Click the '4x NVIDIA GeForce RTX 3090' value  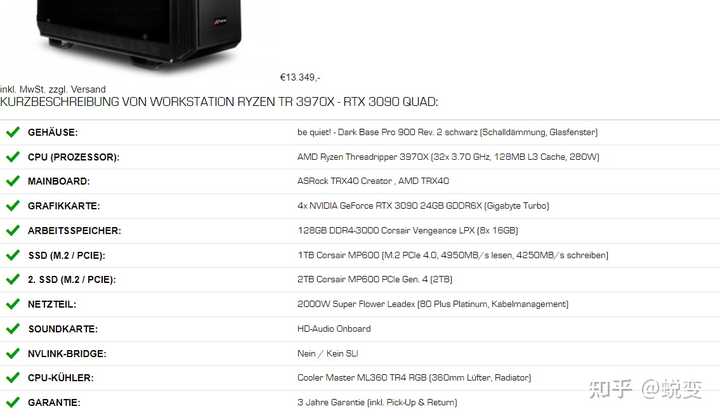click(x=423, y=206)
